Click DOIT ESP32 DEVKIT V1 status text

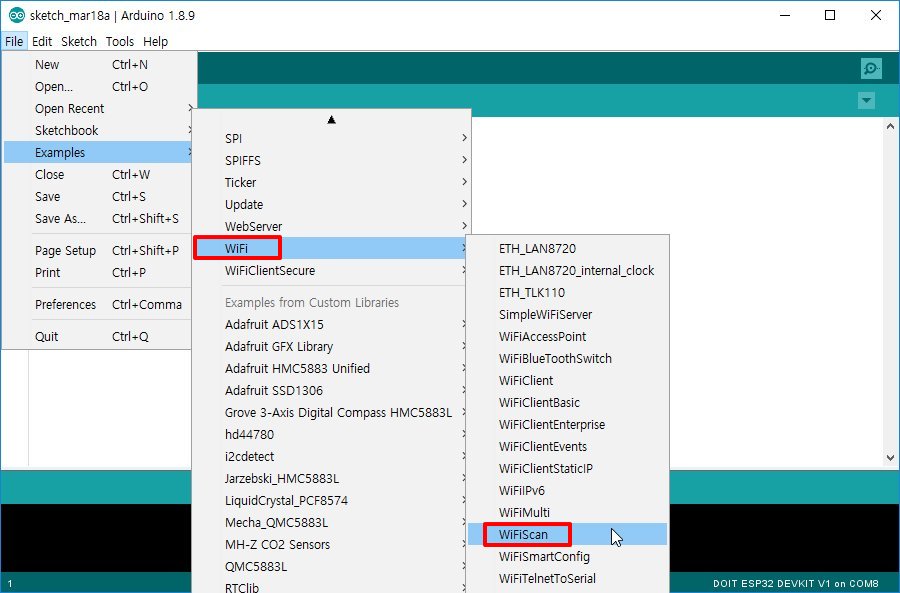[x=796, y=583]
